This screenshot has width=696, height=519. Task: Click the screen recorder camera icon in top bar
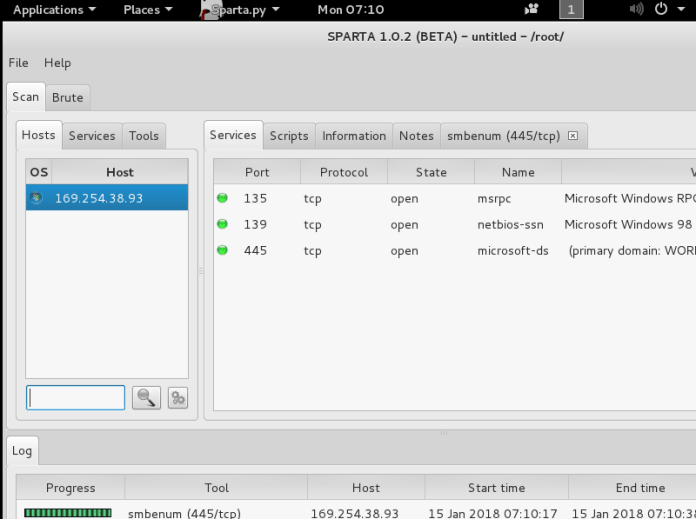(x=530, y=10)
